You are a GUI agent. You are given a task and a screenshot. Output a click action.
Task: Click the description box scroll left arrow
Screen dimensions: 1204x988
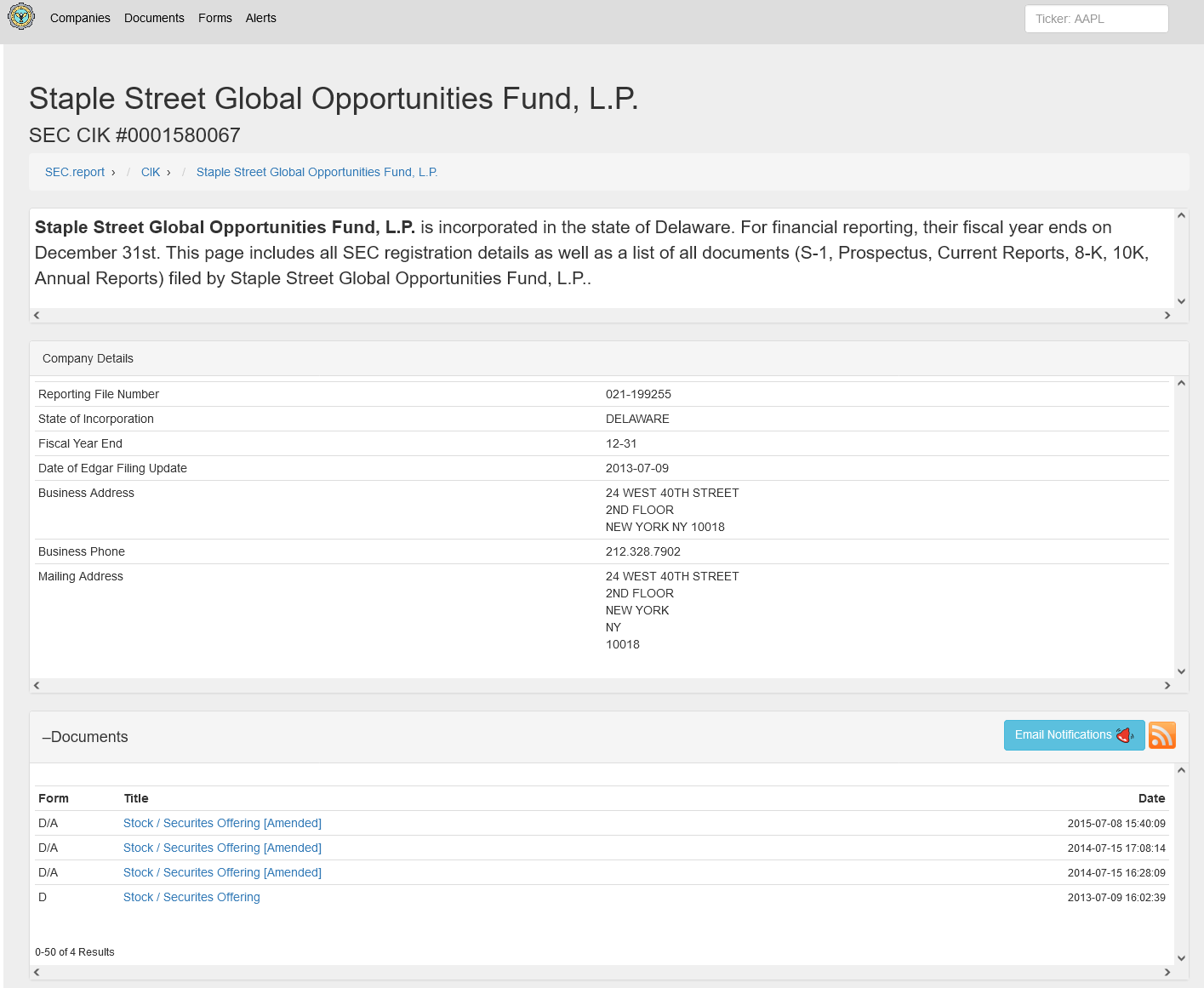37,315
